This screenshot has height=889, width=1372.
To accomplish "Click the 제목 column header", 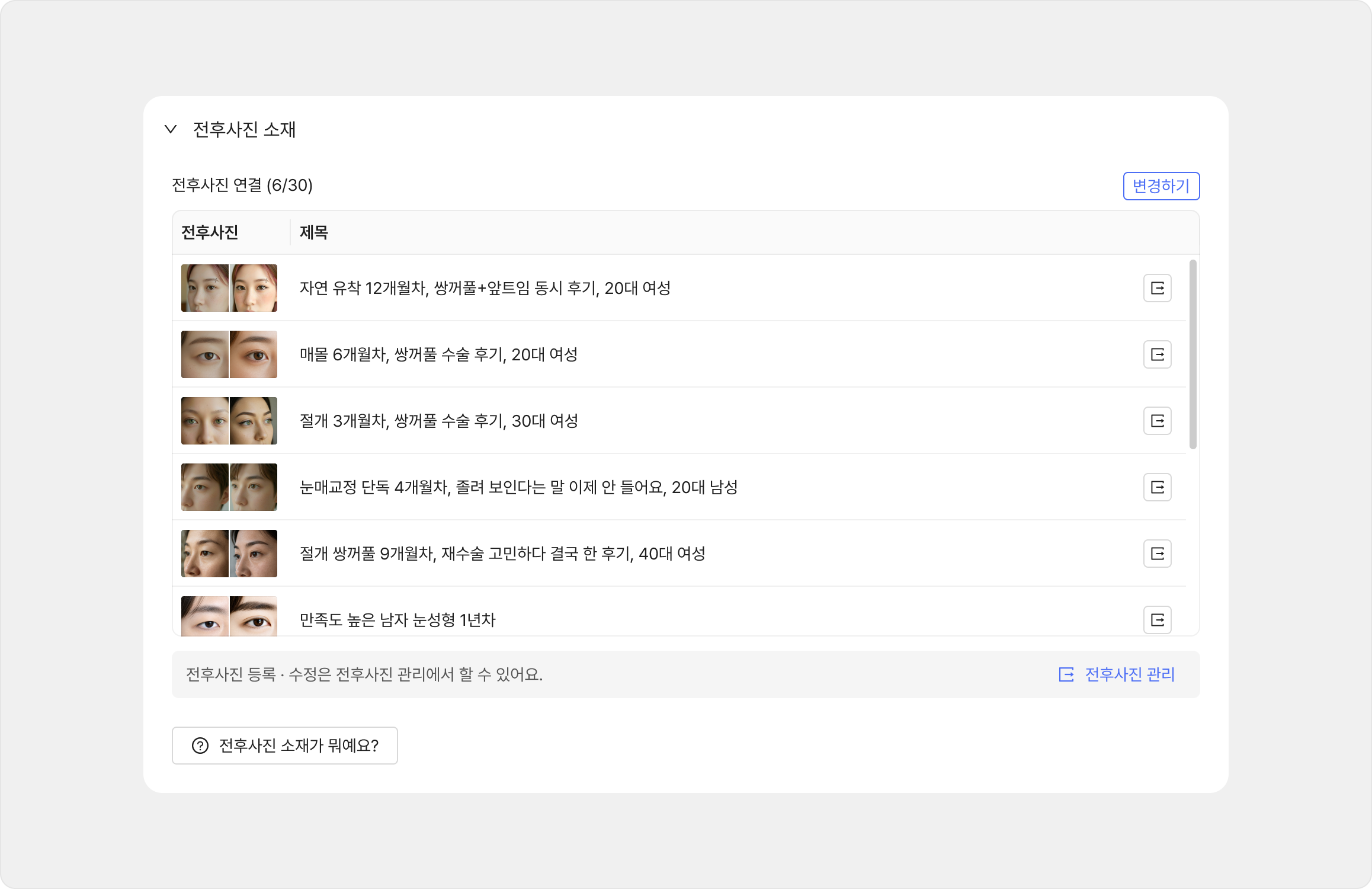I will (x=313, y=232).
